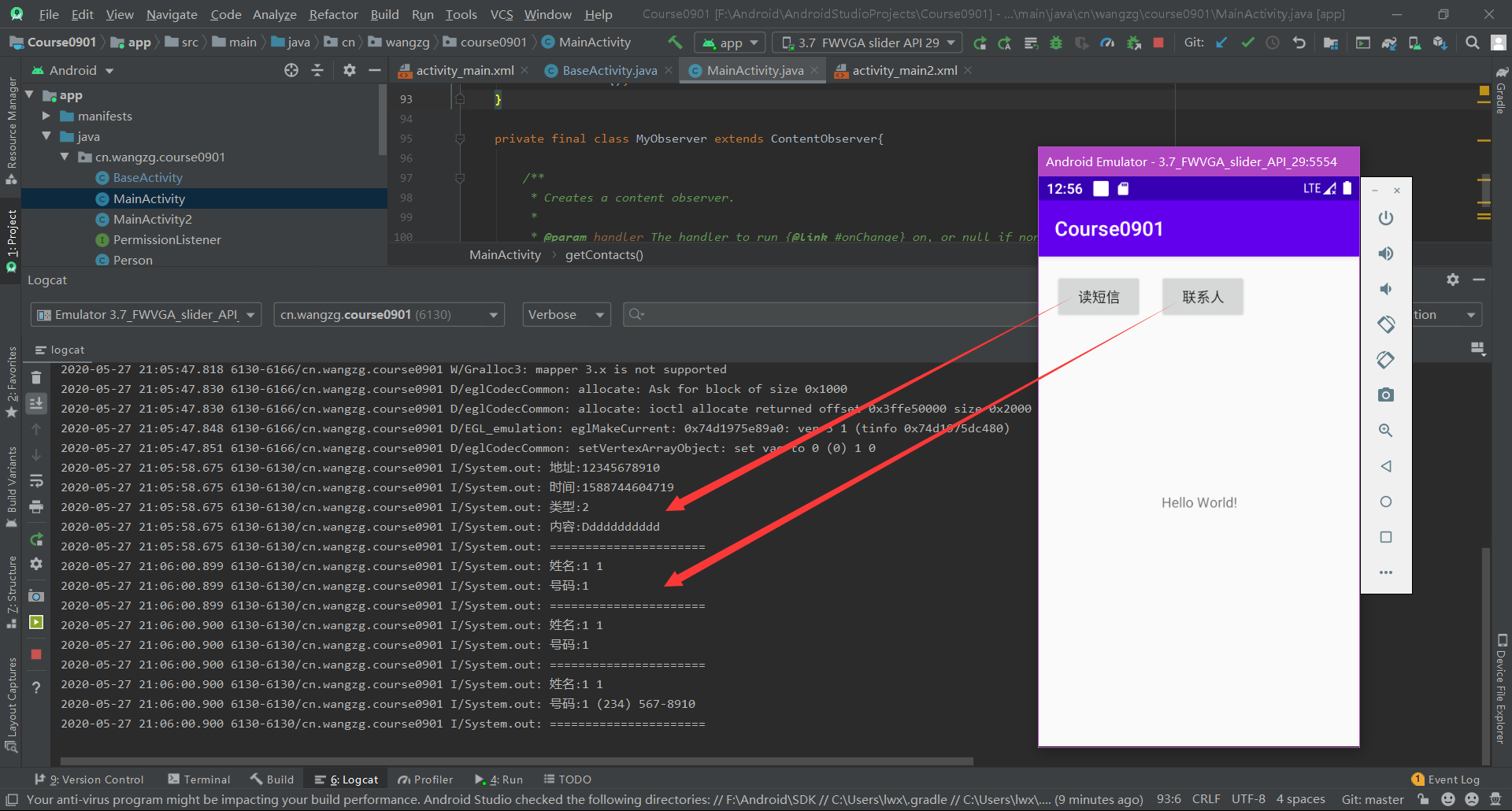1512x811 pixels.
Task: Collapse the cn.wangzg.course0901 package
Action: click(65, 157)
